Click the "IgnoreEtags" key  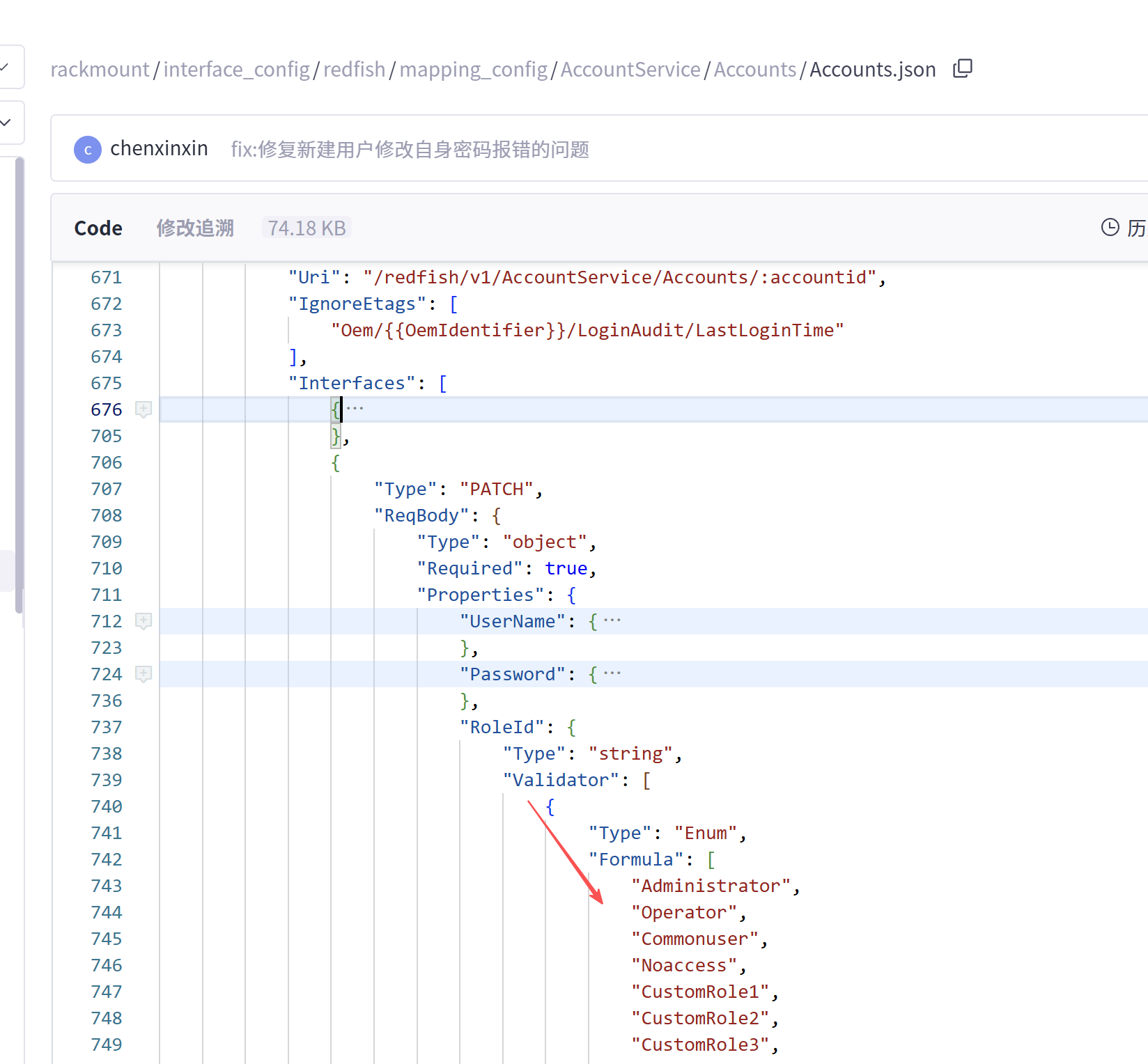[x=357, y=304]
